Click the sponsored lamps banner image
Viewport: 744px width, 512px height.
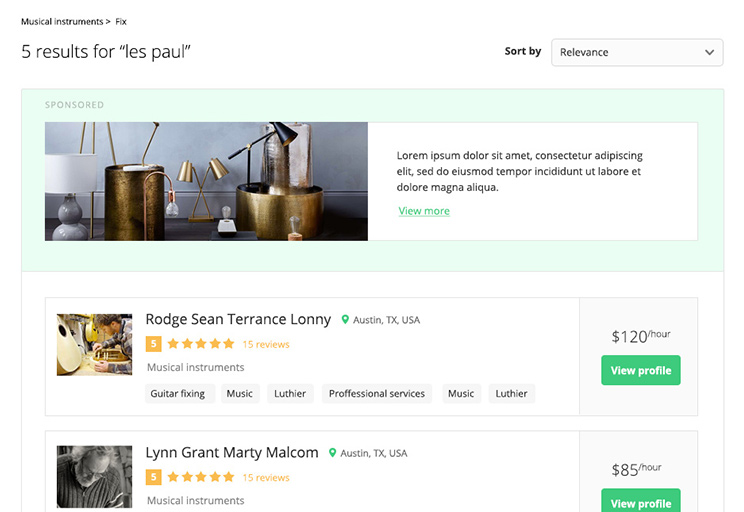pos(206,181)
